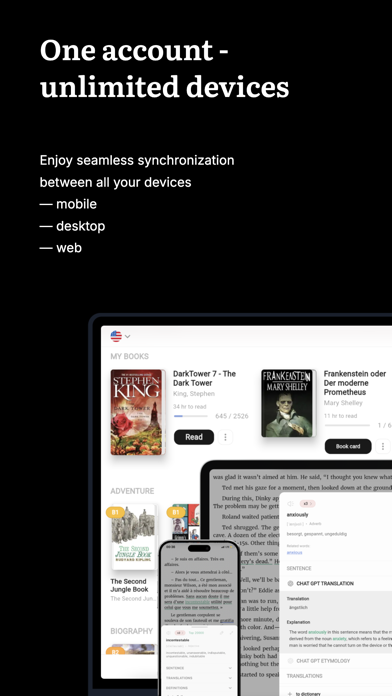This screenshot has height=696, width=392.
Task: Click B1 level badge on Second Jungle Book
Action: [115, 513]
